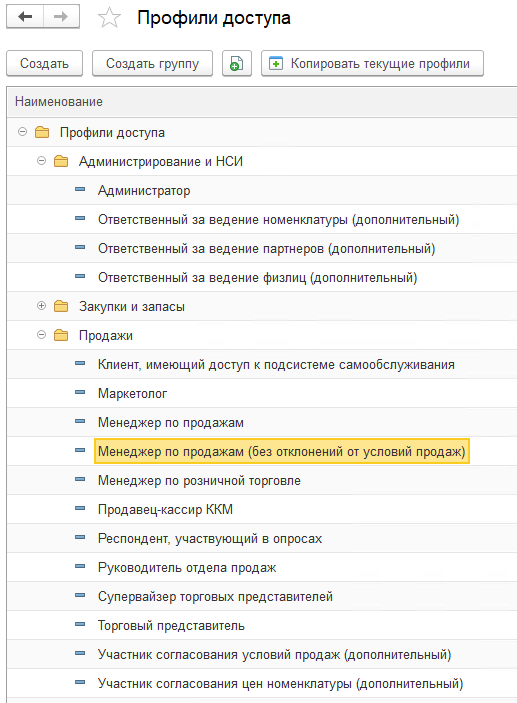Select the Продажи group row
Image resolution: width=517 pixels, height=703 pixels.
tap(262, 335)
